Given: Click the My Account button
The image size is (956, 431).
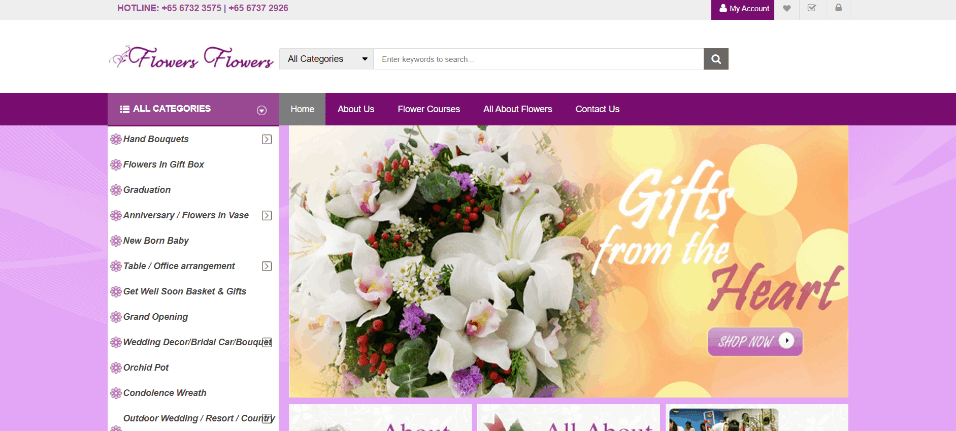Looking at the screenshot, I should click(x=742, y=9).
